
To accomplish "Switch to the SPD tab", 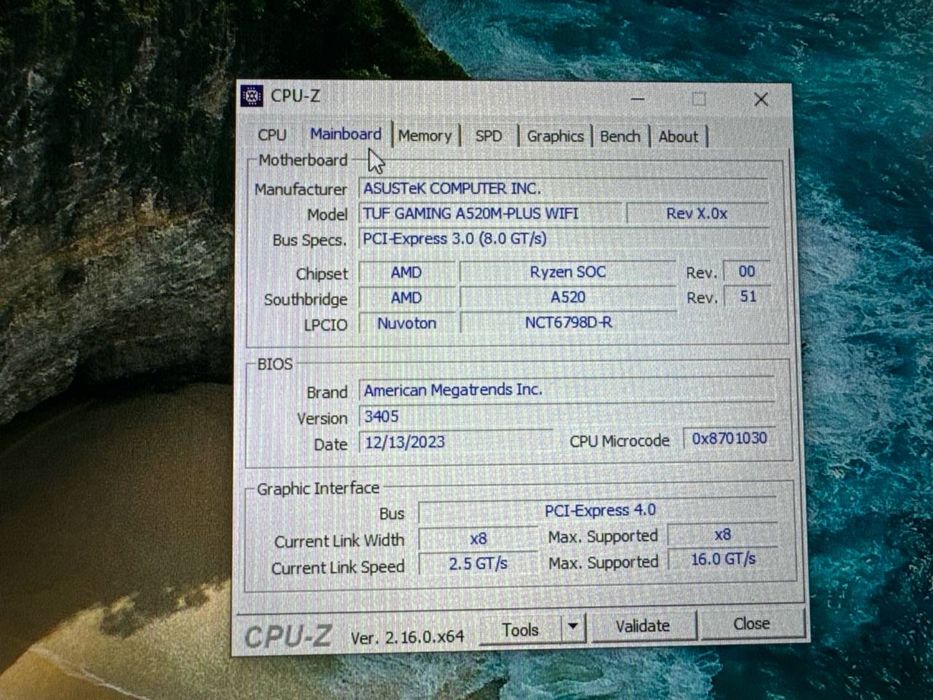I will point(489,136).
